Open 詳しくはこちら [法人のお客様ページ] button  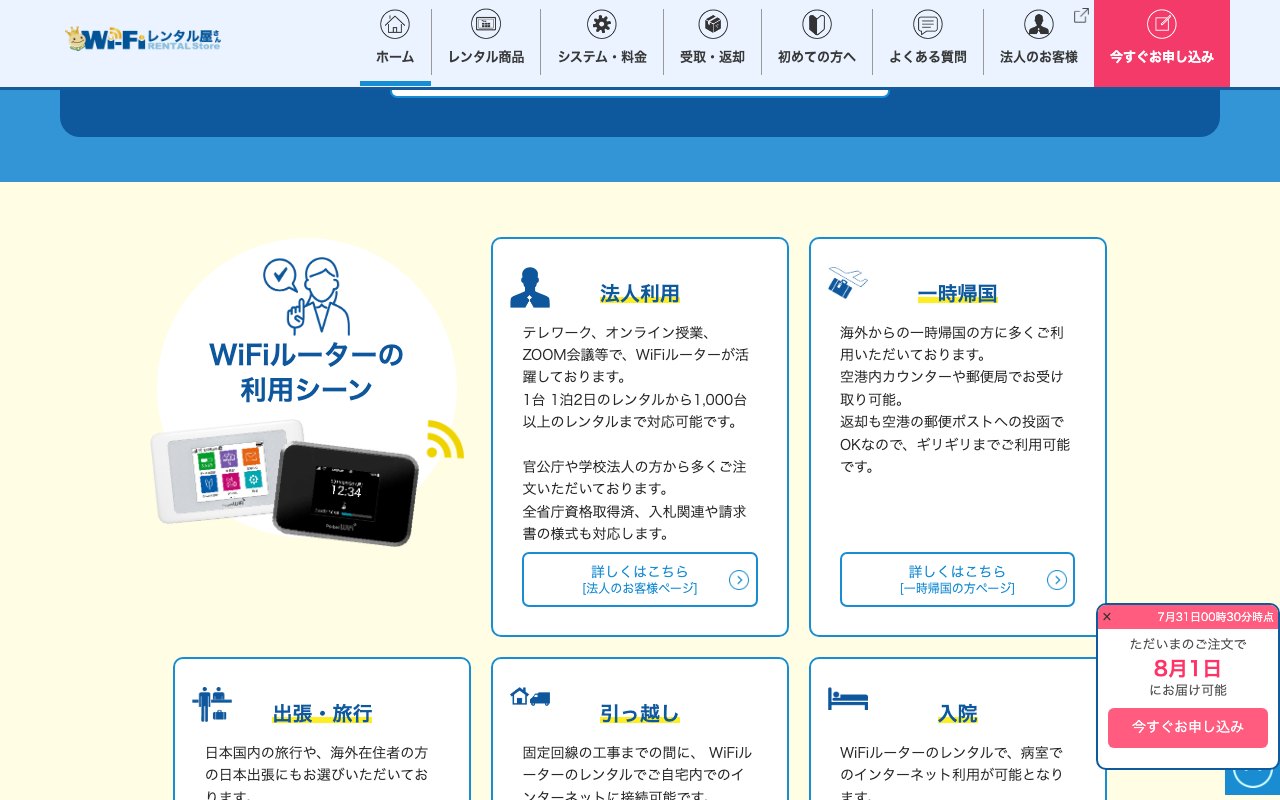[x=640, y=579]
